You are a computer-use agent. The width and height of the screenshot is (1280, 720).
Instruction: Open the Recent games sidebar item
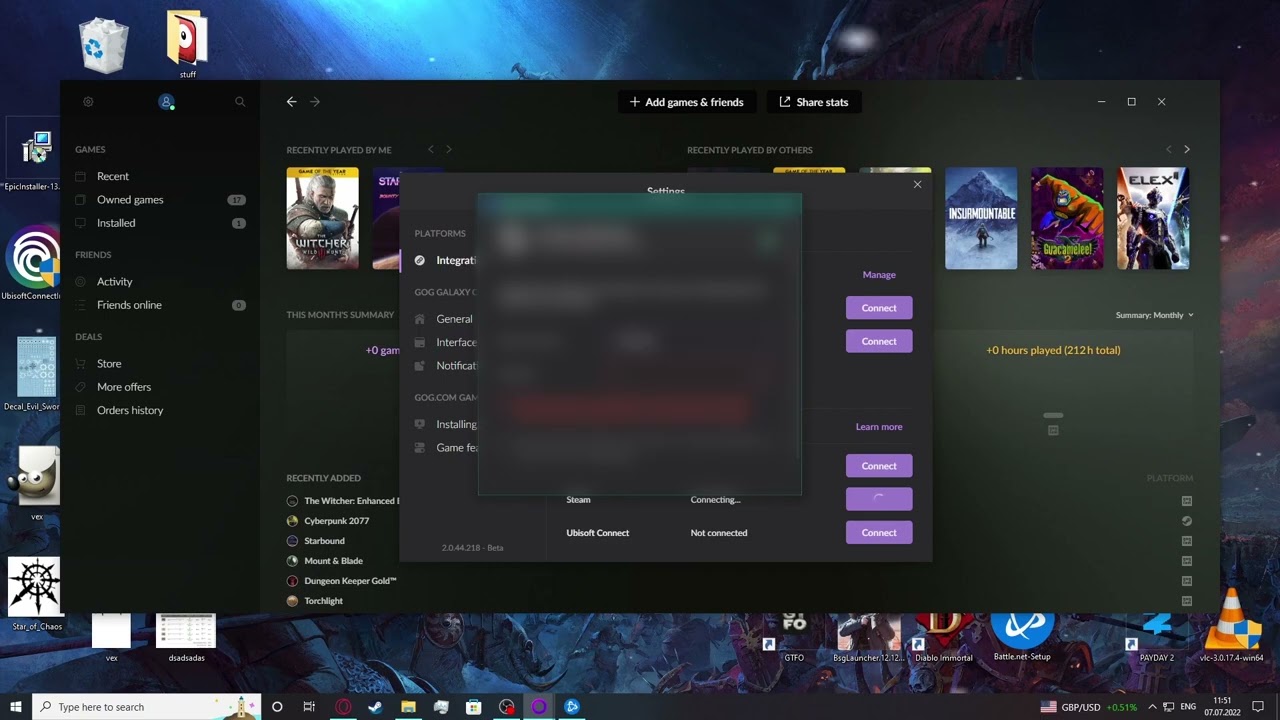click(113, 176)
